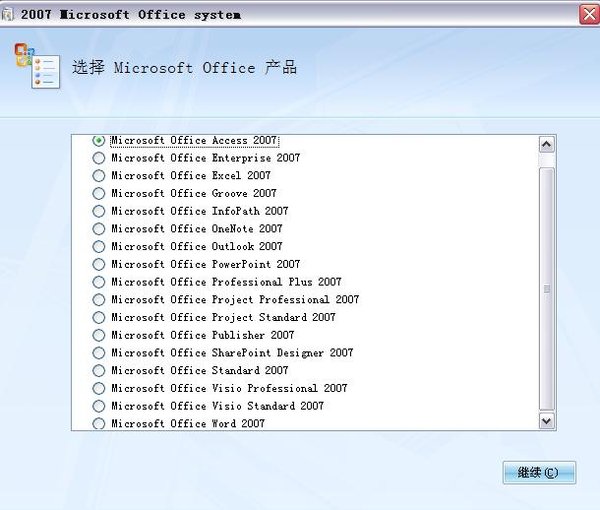Select Microsoft Office Word 2007 radio
The width and height of the screenshot is (600, 510).
tap(98, 424)
